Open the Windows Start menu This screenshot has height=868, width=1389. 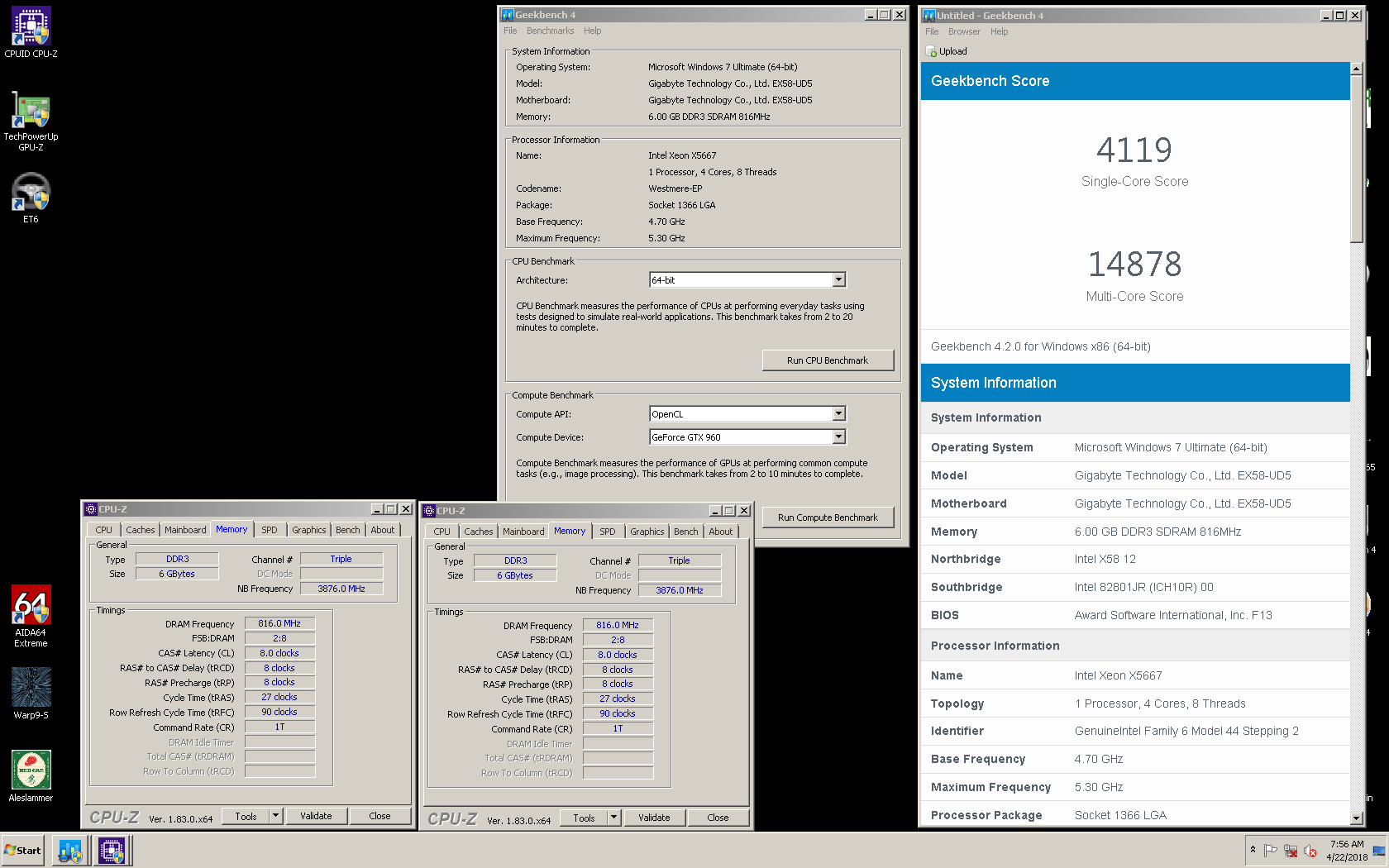(x=22, y=850)
